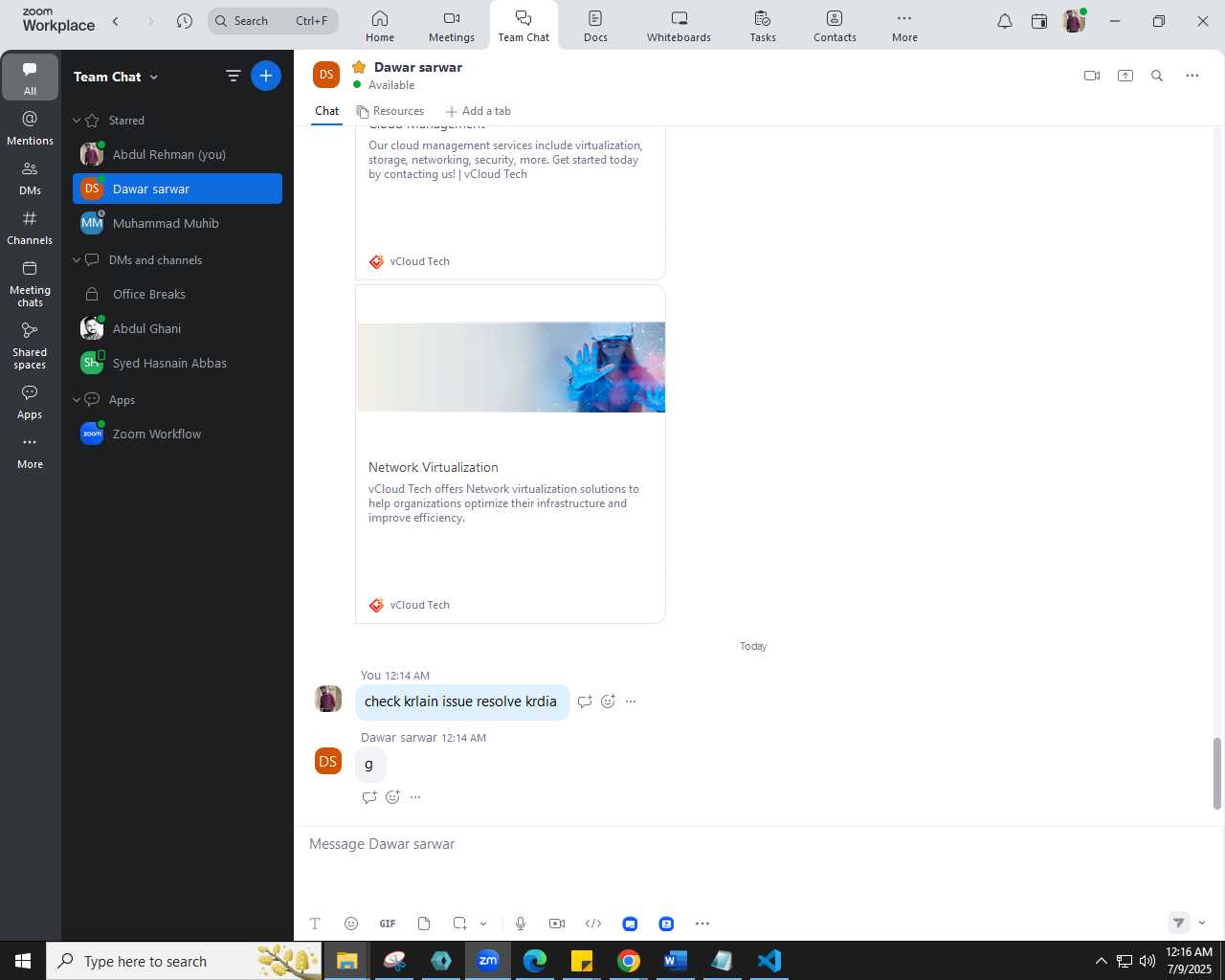Start video call with Dawar sarwar
This screenshot has width=1225, height=980.
pos(1092,76)
